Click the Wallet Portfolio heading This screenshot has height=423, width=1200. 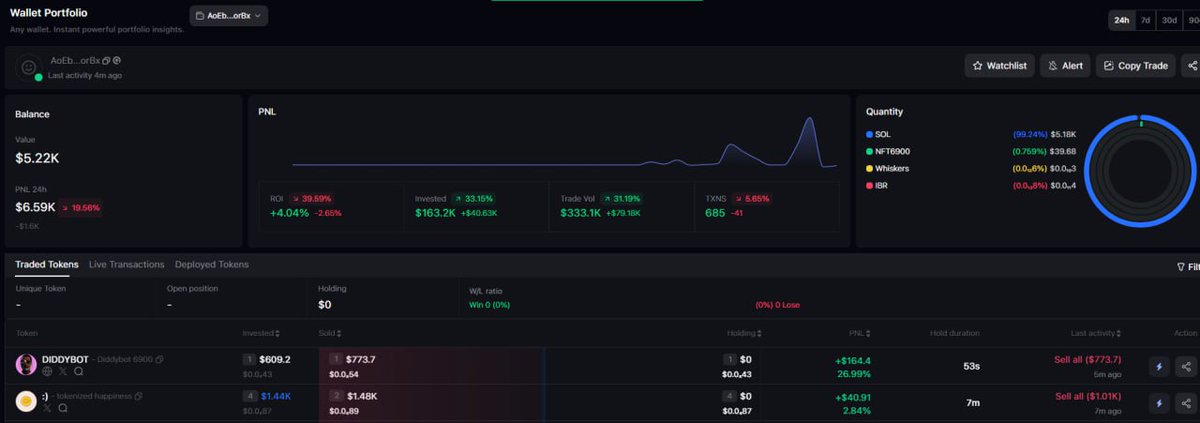coord(49,14)
